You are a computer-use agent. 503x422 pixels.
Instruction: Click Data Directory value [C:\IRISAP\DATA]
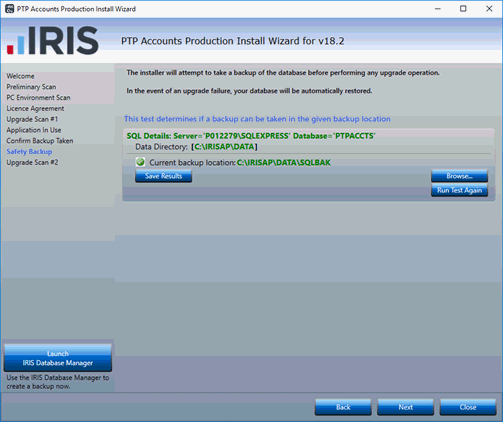(224, 147)
